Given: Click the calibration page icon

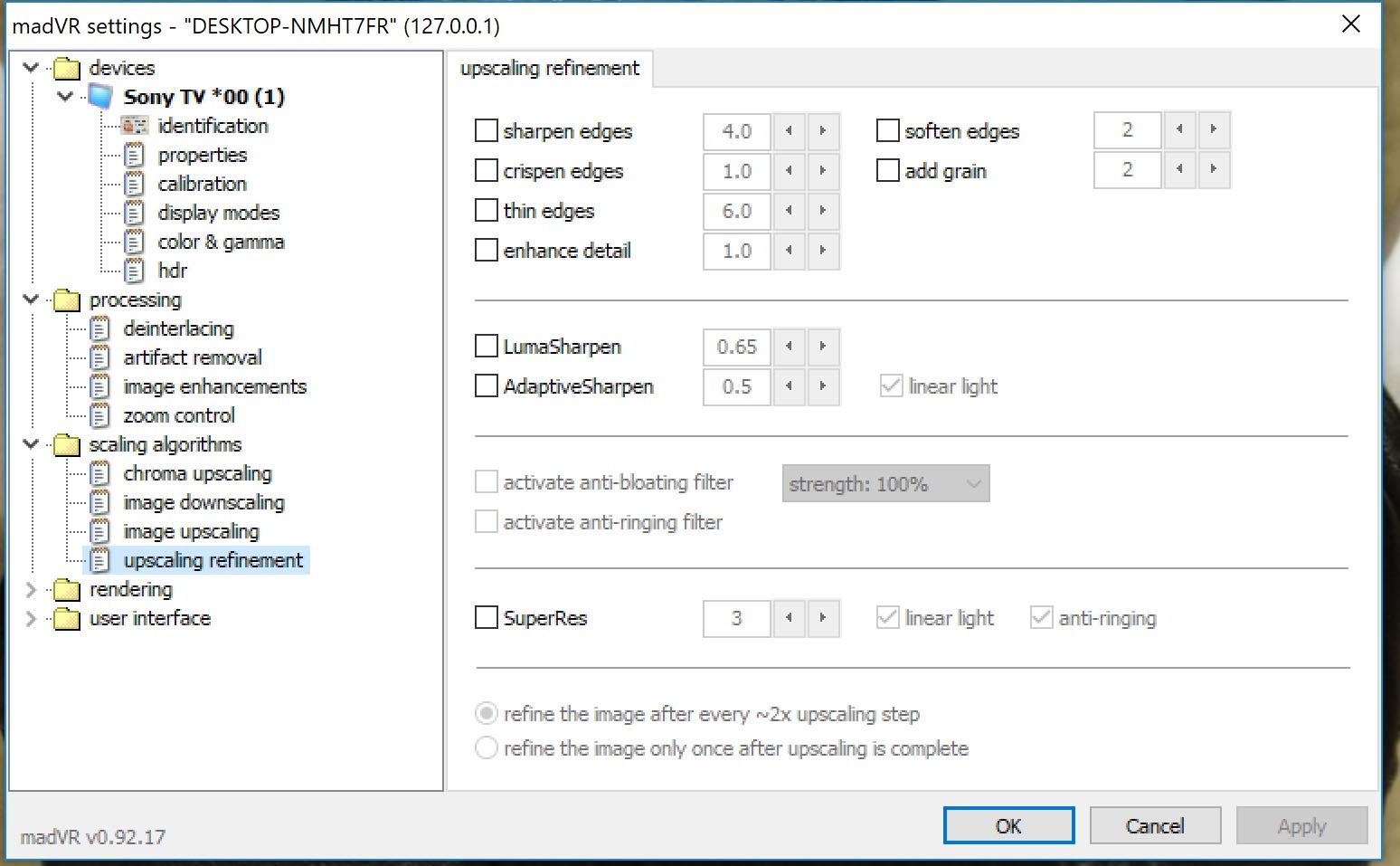Looking at the screenshot, I should click(134, 184).
